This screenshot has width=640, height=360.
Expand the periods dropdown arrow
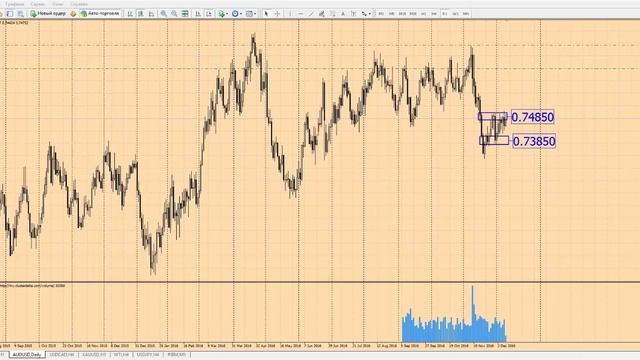(x=241, y=14)
